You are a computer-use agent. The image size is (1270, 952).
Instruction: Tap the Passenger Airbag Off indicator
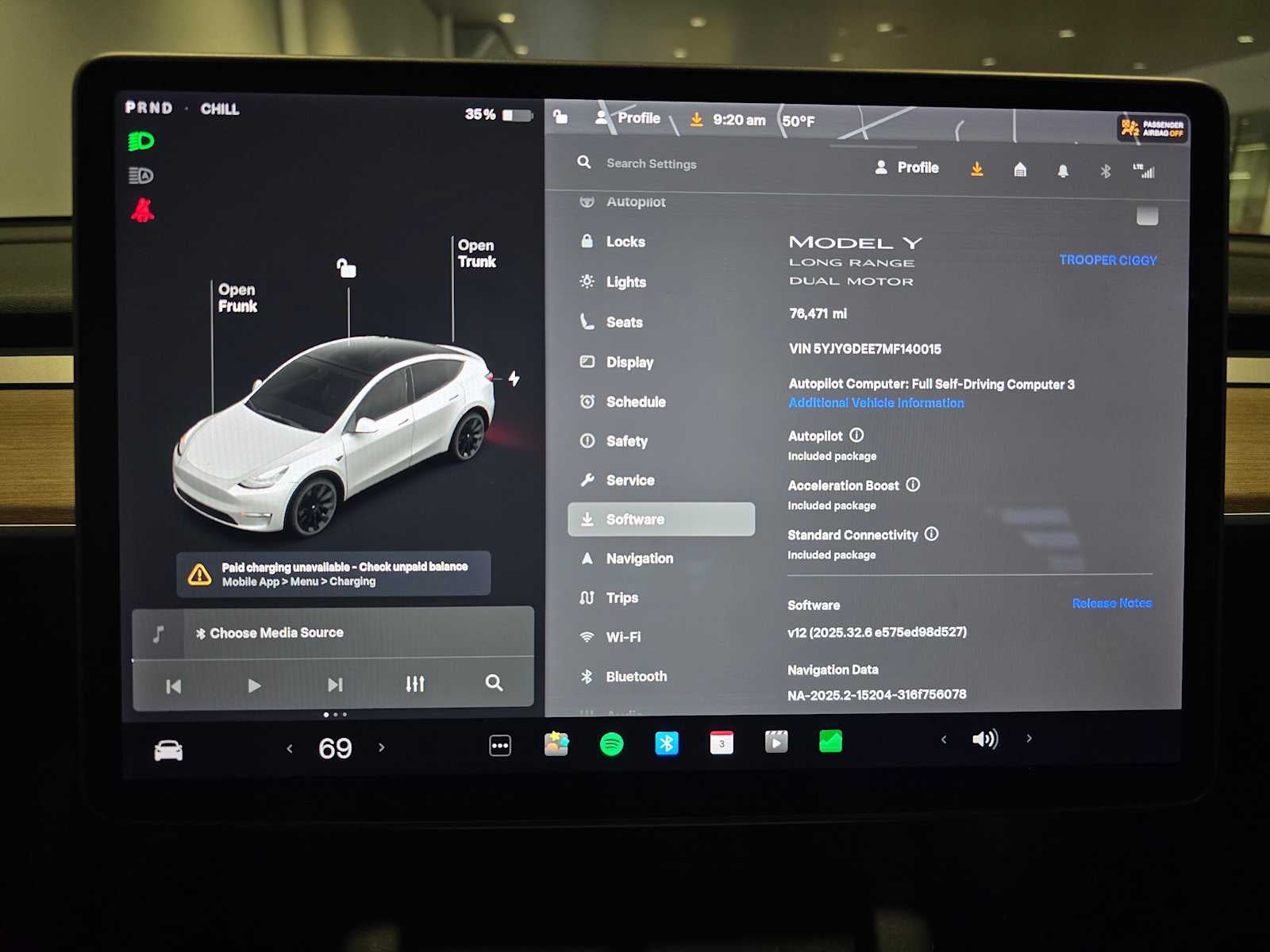(x=1151, y=128)
